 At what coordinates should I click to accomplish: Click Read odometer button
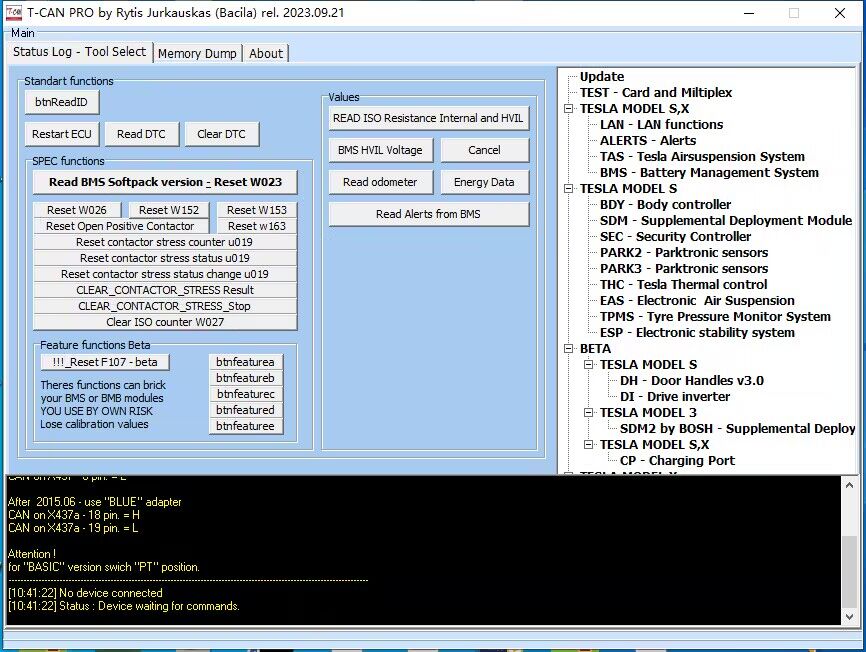point(381,182)
